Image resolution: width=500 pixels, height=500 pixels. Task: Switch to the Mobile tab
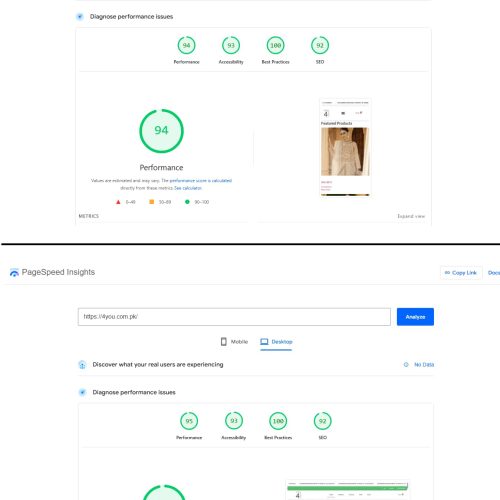(x=234, y=342)
